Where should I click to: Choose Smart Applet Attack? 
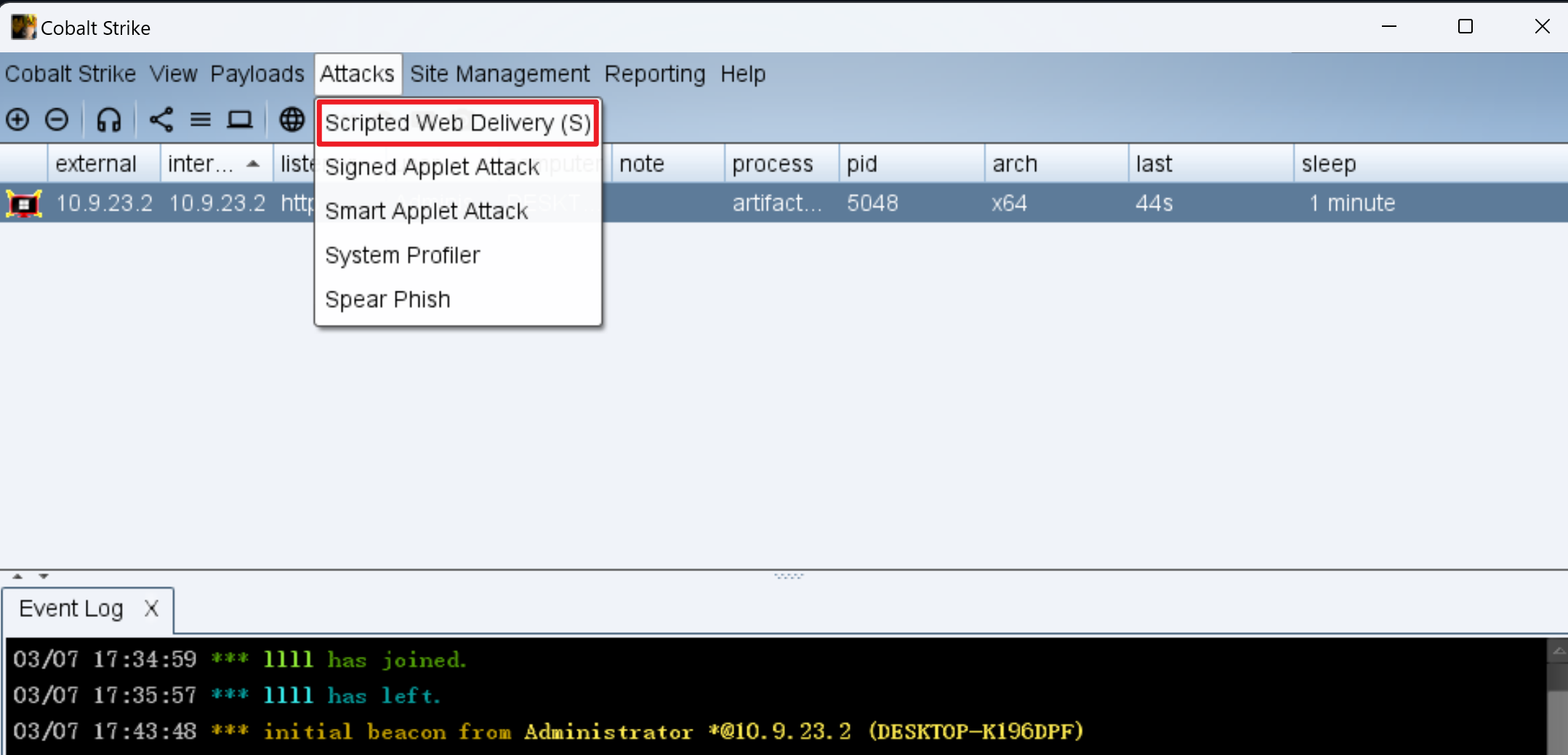[458, 211]
